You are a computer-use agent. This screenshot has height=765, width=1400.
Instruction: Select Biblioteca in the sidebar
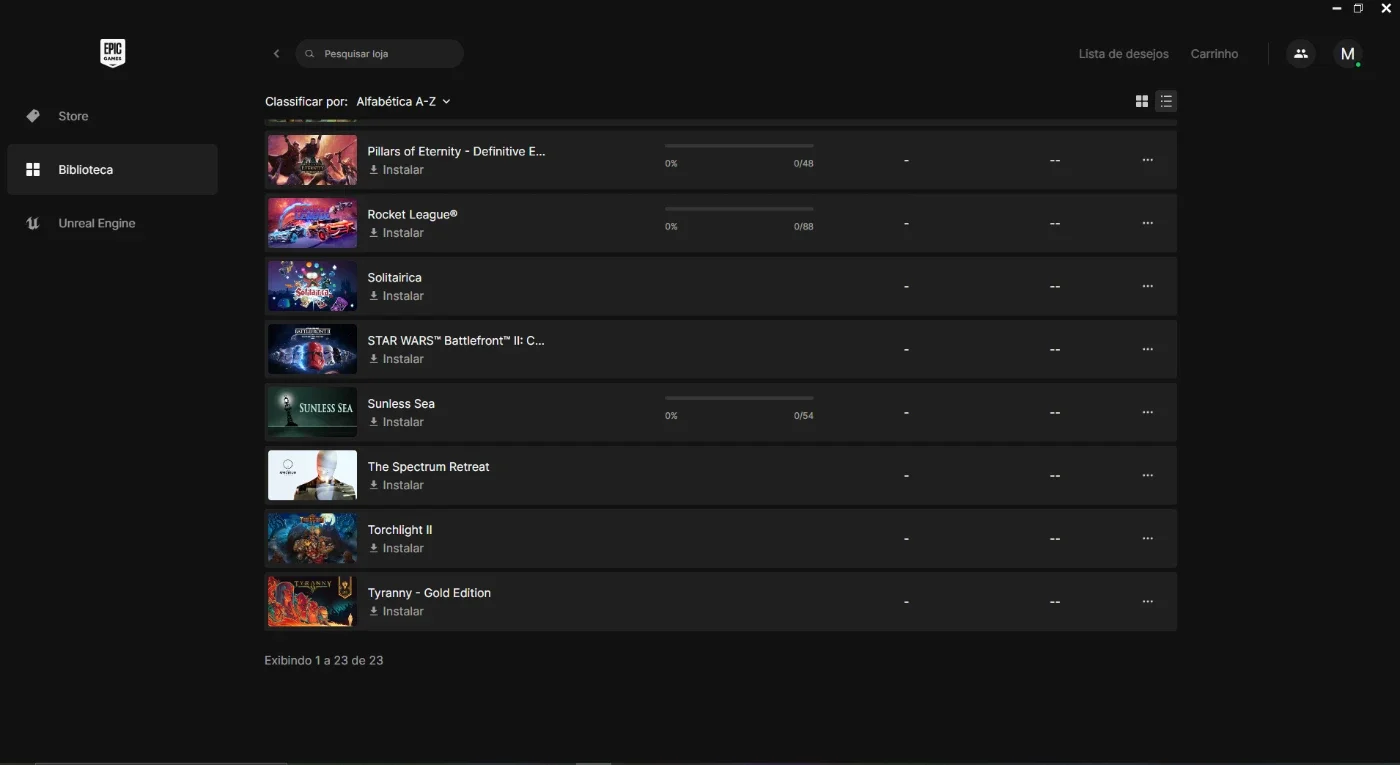(112, 170)
